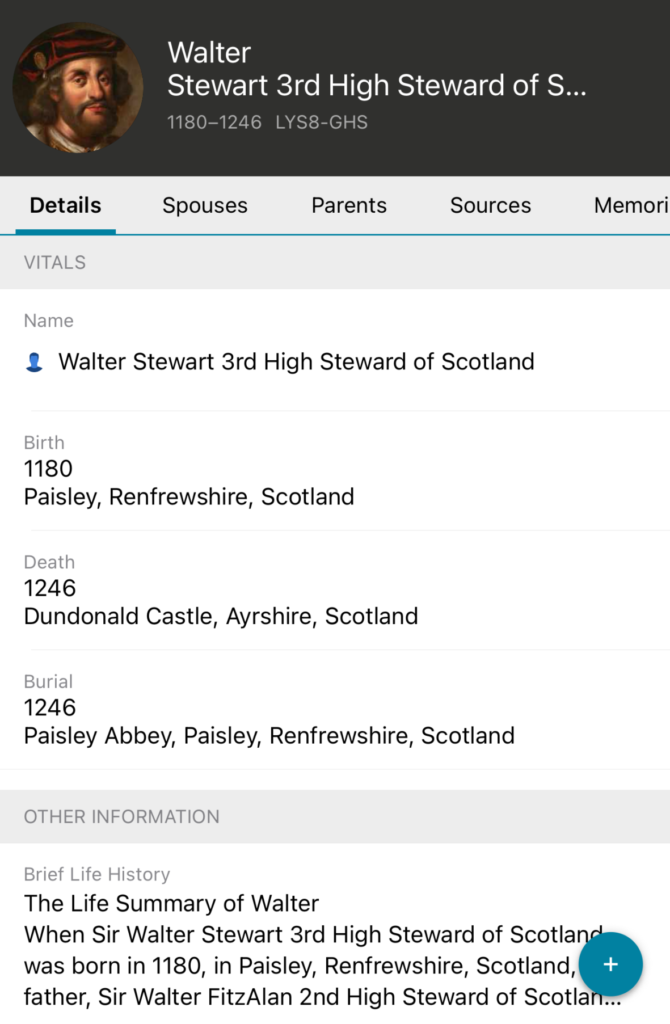
Task: Open Walter's circular portrait photo
Action: pyautogui.click(x=77, y=88)
